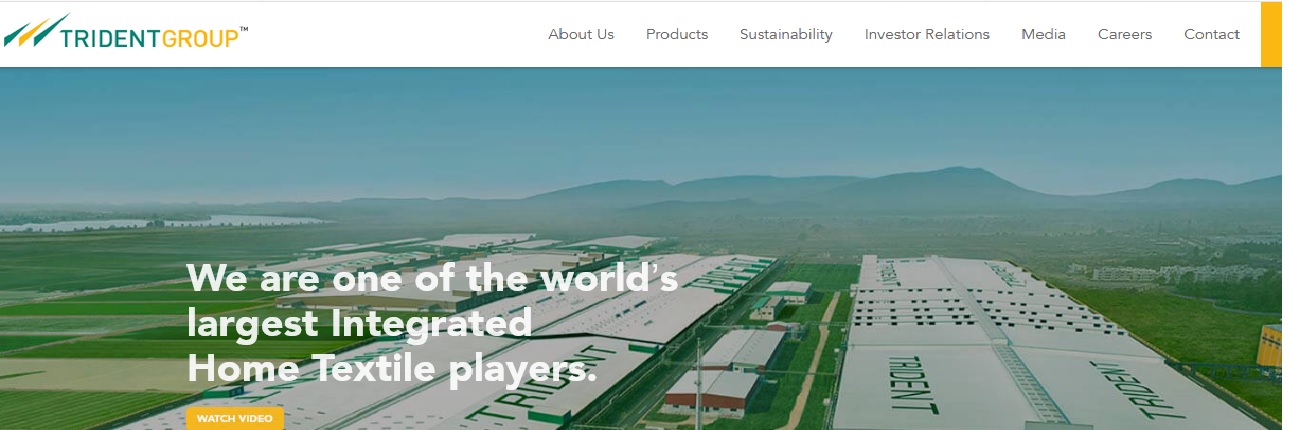Click the white scrollbar strip on the right edge
1289x430 pixels.
pyautogui.click(x=1285, y=215)
